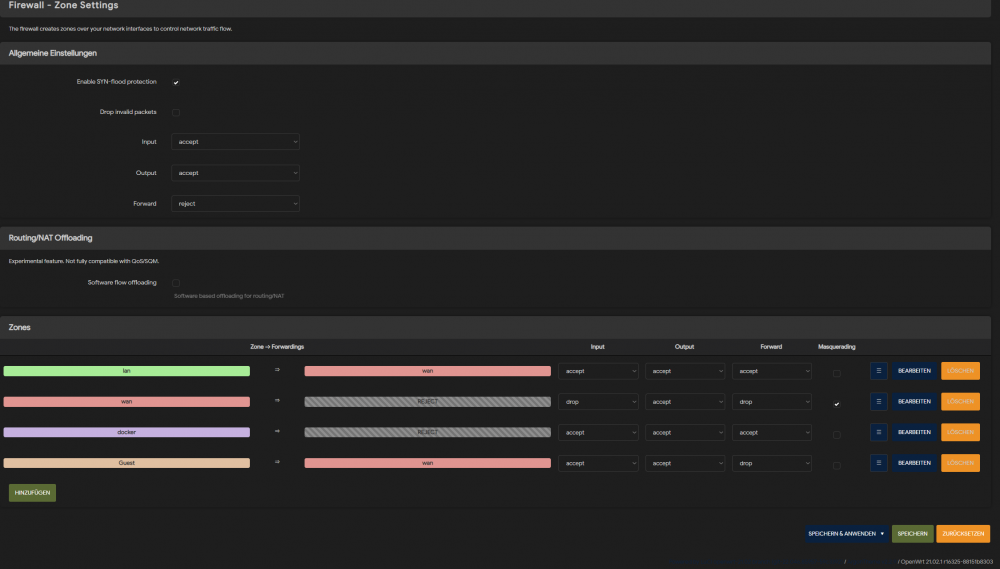This screenshot has width=1000, height=569.
Task: Open Output dropdown for the lan zone
Action: [x=685, y=371]
